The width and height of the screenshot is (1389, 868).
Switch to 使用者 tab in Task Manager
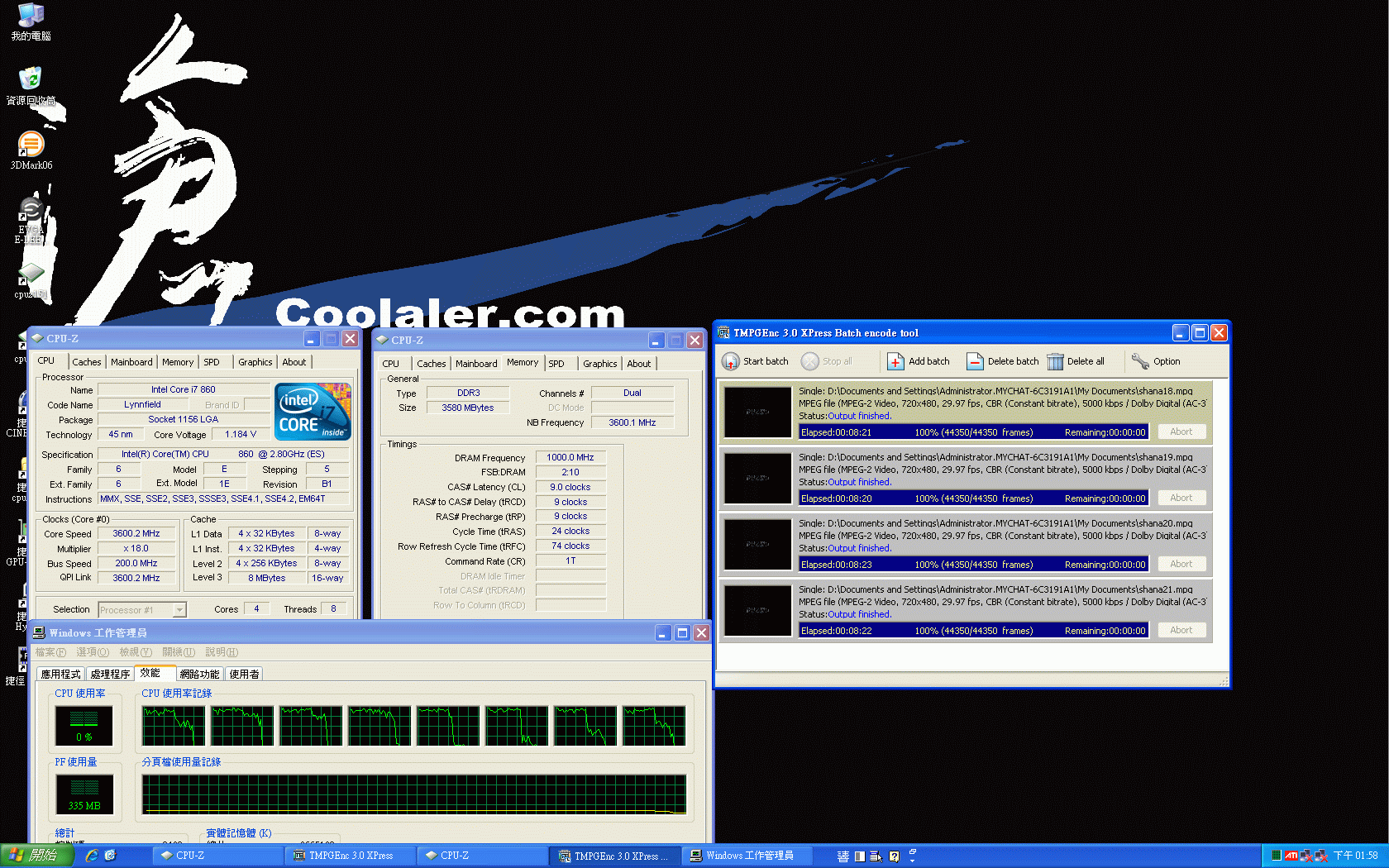(244, 675)
